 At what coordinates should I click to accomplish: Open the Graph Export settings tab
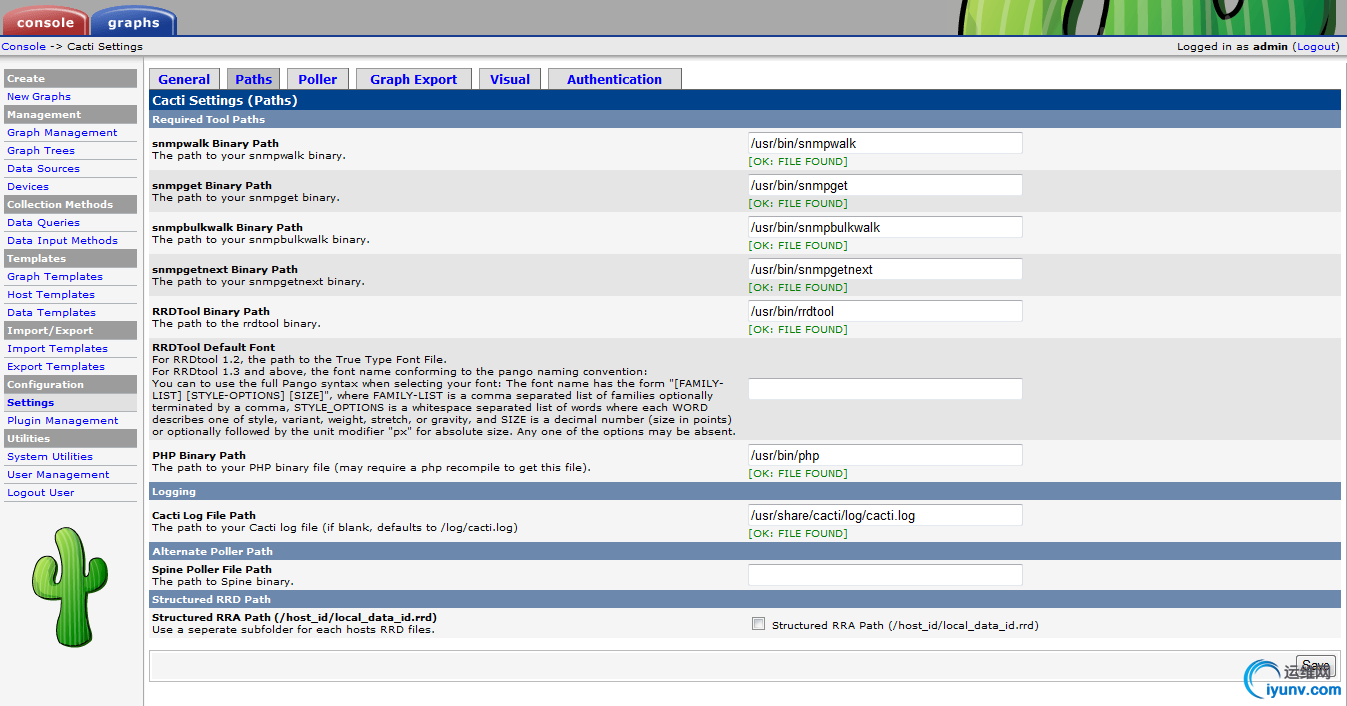[413, 79]
